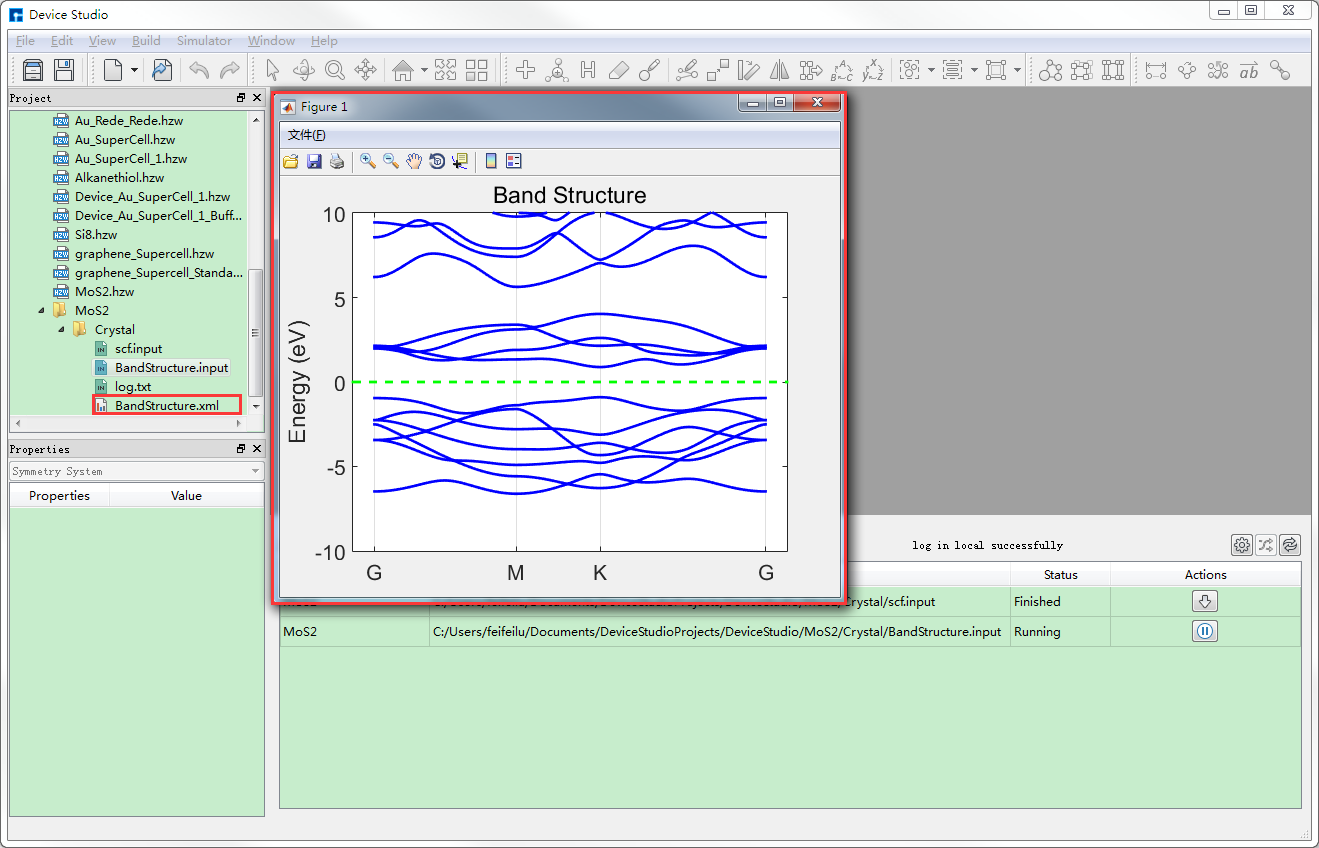Download results of the finished scf.input job
This screenshot has width=1319, height=848.
[1204, 601]
